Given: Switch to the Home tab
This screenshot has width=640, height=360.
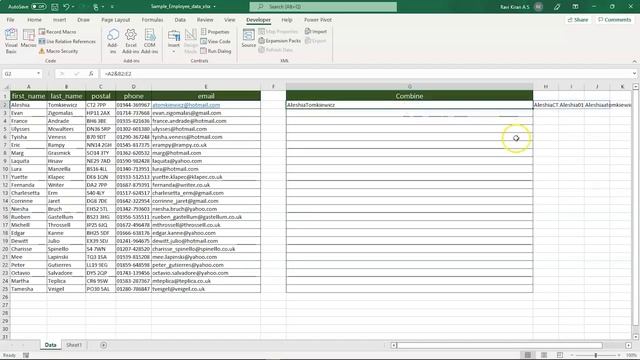Looking at the screenshot, I should [34, 20].
